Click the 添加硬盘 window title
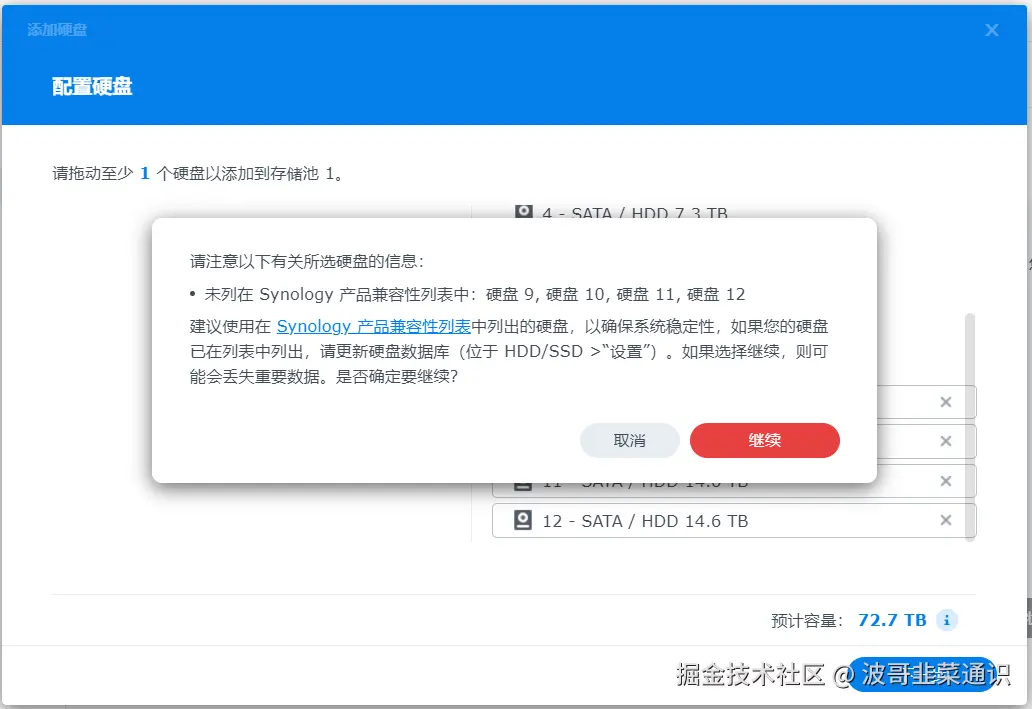The image size is (1032, 709). coord(57,30)
